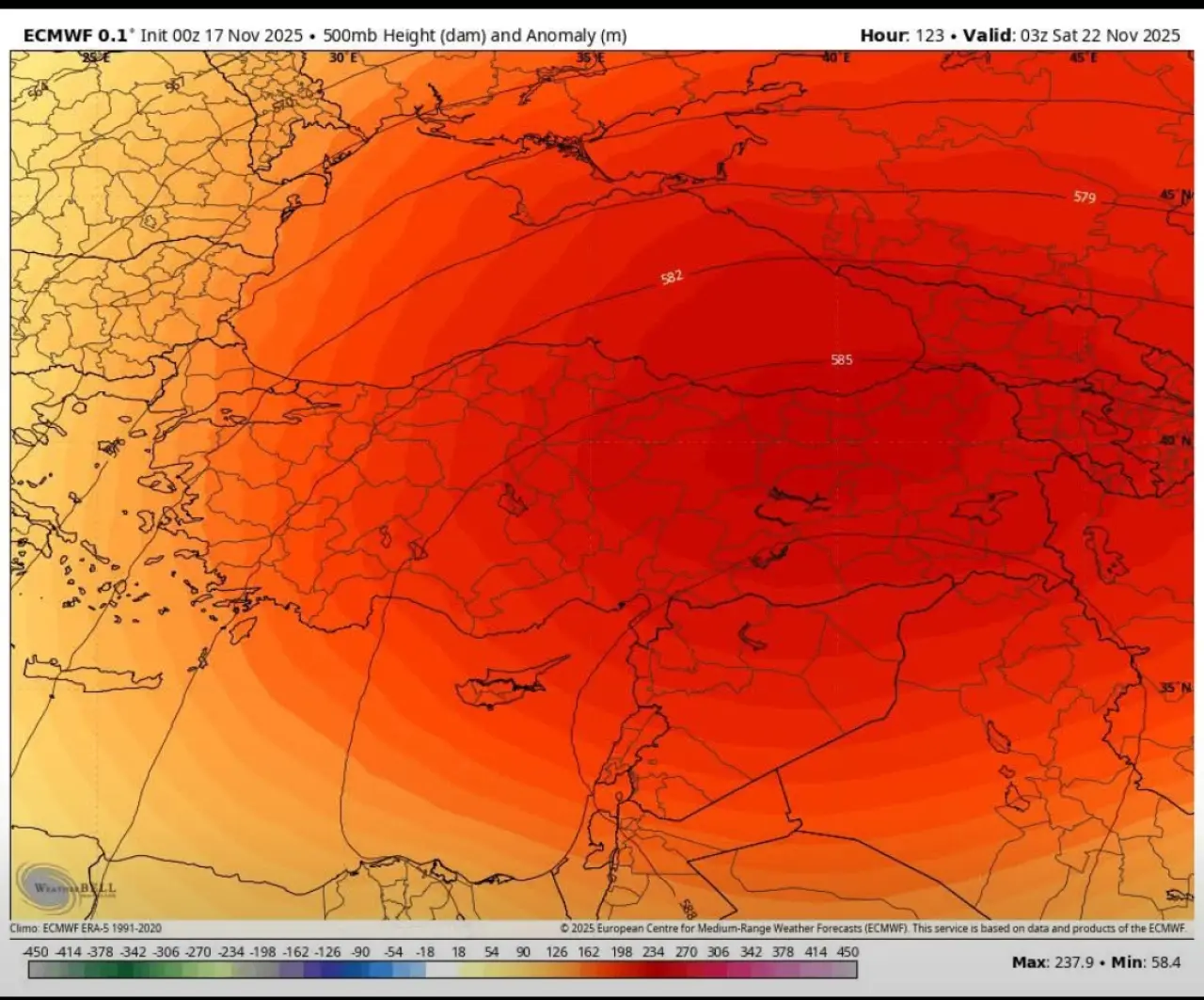
Task: Click the 30°E longitude label
Action: [x=342, y=58]
